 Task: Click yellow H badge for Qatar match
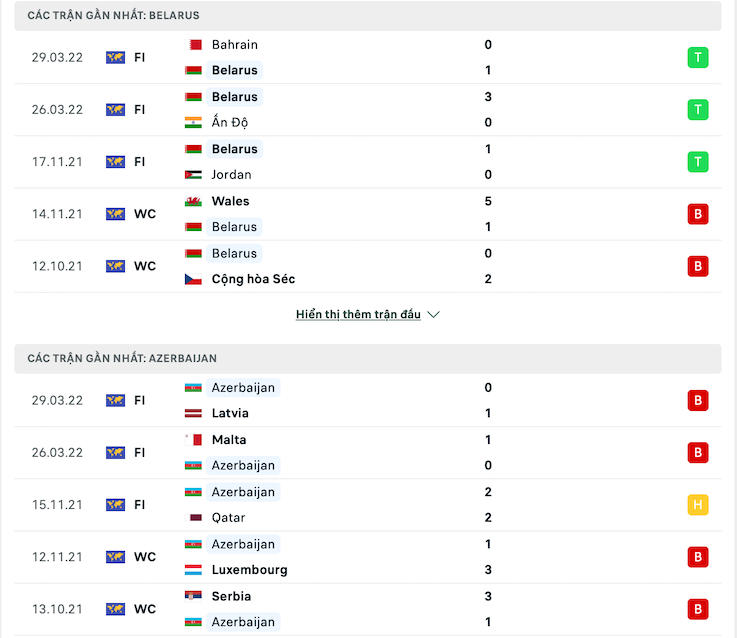point(698,505)
